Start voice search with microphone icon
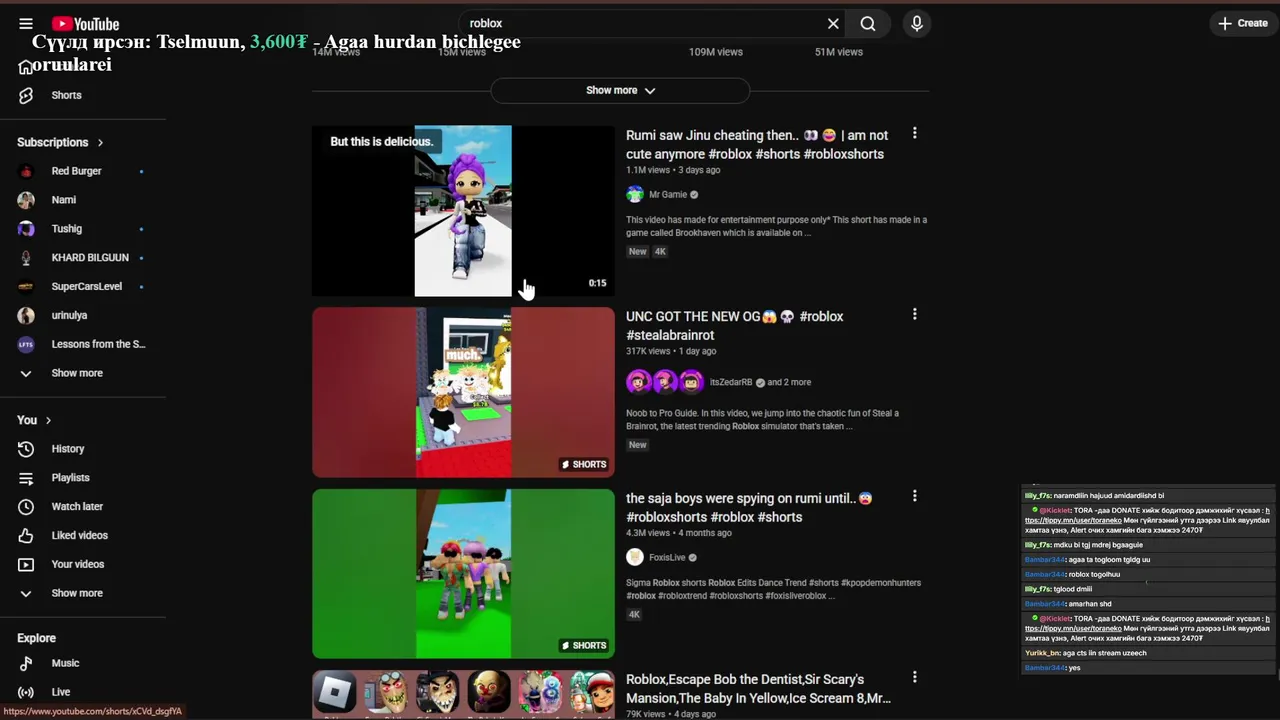The width and height of the screenshot is (1280, 720). [917, 24]
